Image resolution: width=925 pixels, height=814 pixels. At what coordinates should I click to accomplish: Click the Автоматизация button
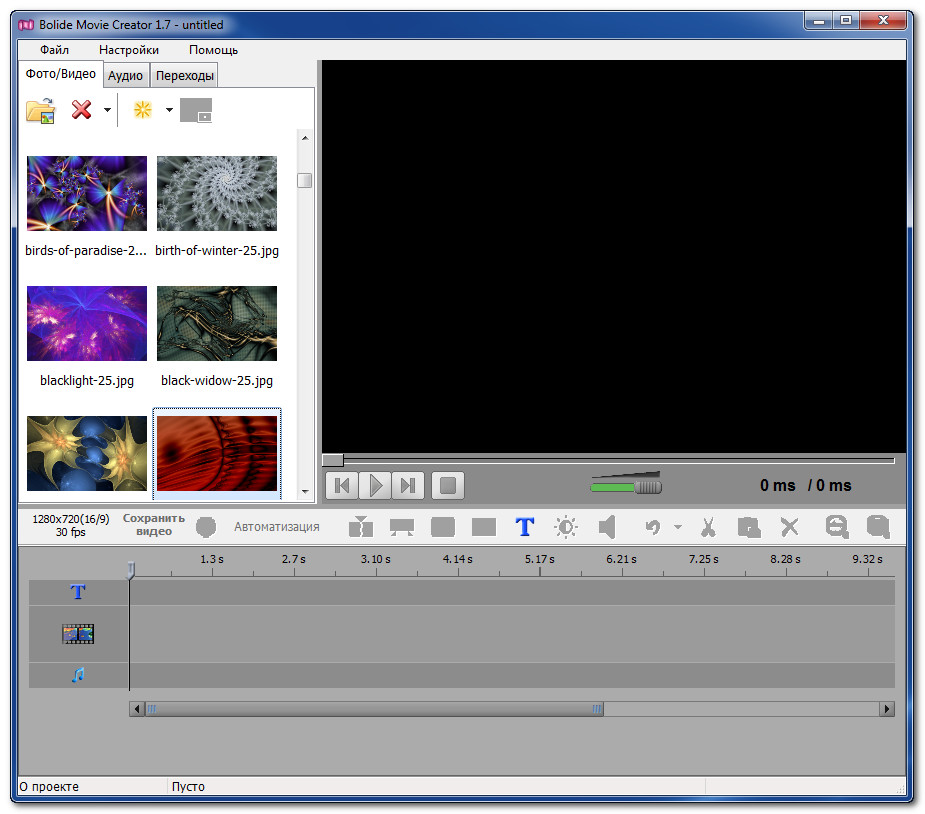pos(277,527)
